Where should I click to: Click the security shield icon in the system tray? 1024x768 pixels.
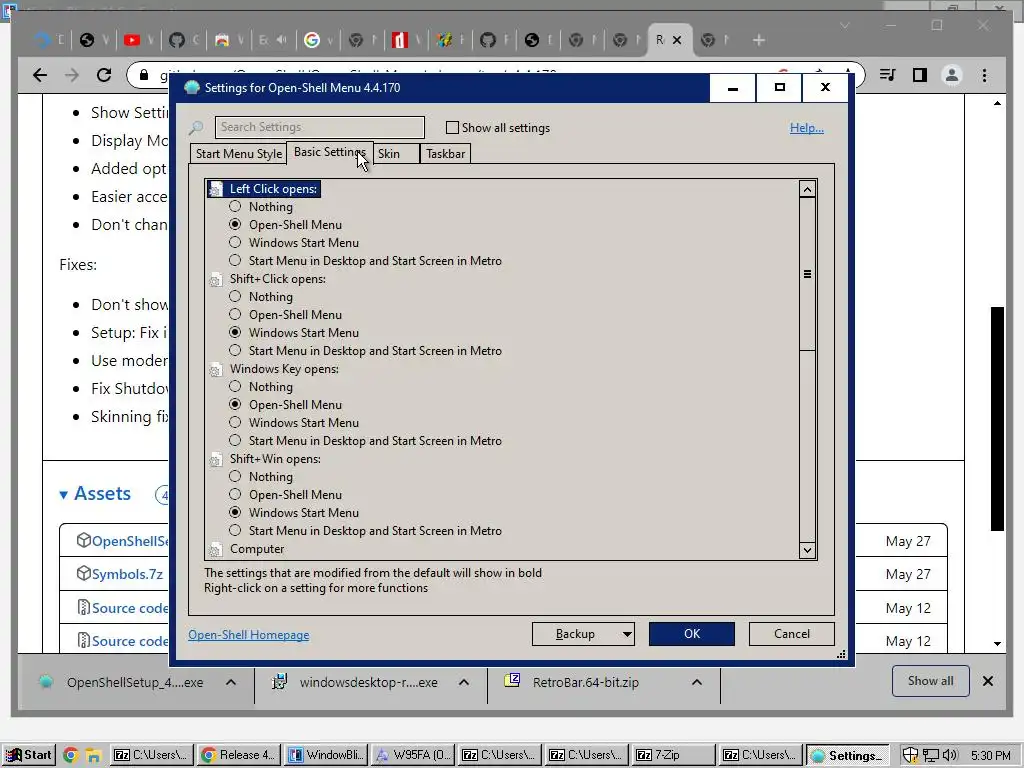click(x=910, y=756)
